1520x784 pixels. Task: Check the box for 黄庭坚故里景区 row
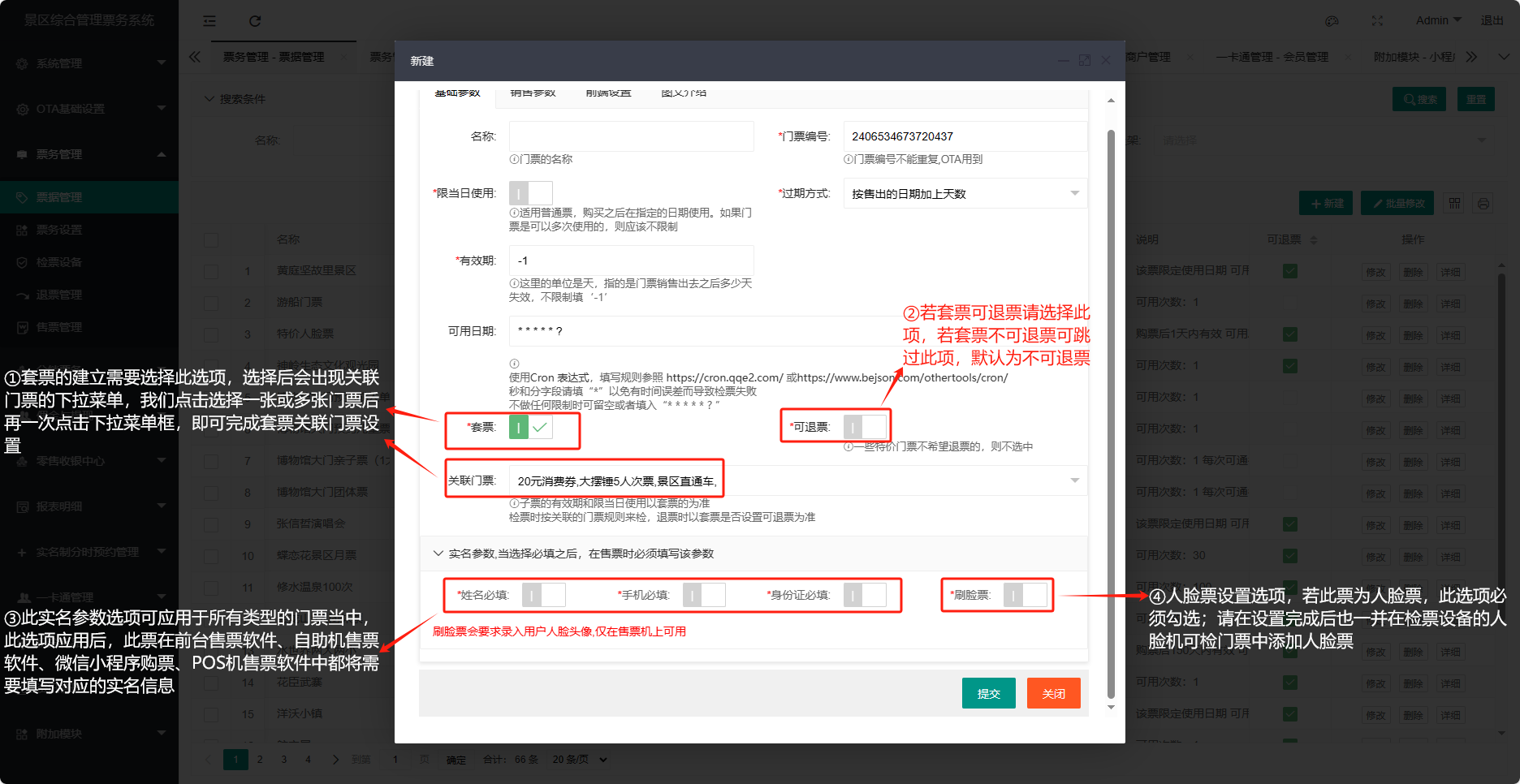[211, 271]
